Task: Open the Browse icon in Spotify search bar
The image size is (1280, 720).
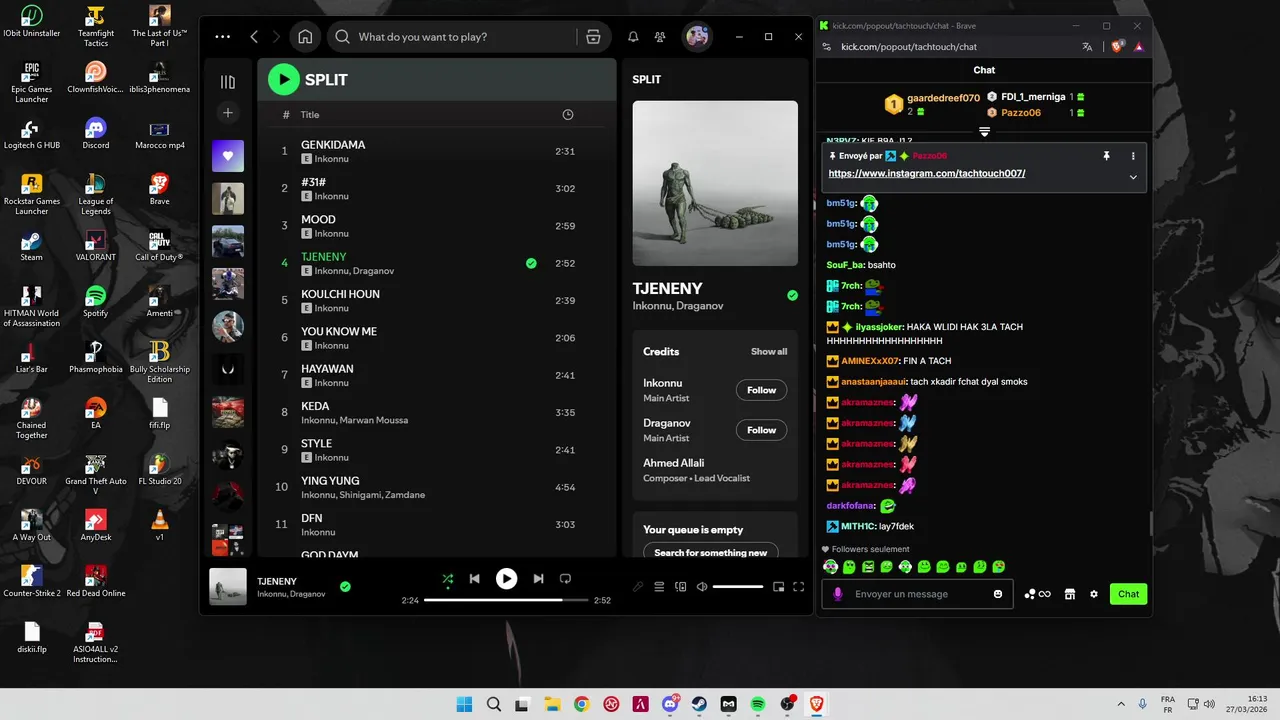Action: click(x=593, y=37)
